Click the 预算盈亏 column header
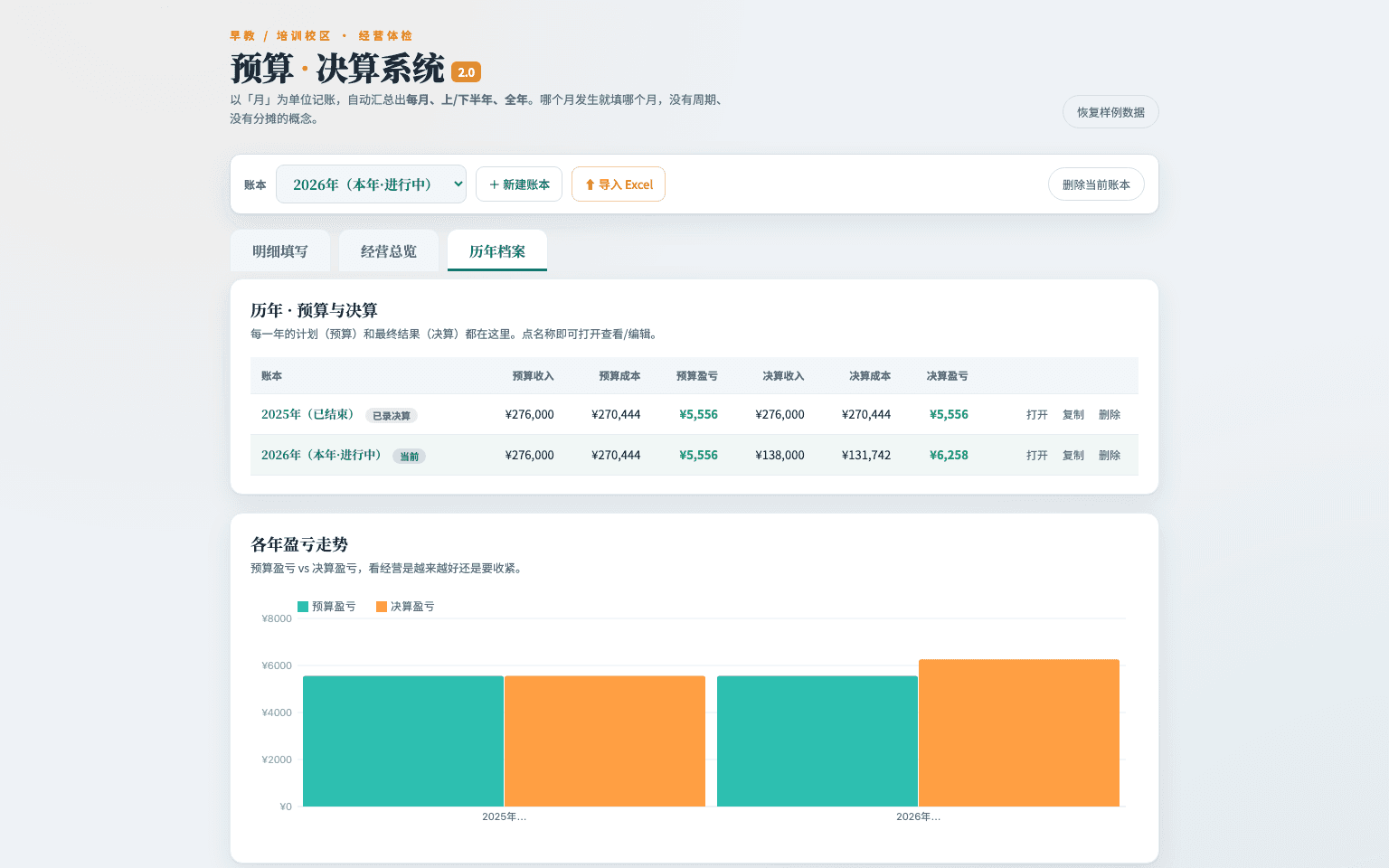 [x=697, y=376]
